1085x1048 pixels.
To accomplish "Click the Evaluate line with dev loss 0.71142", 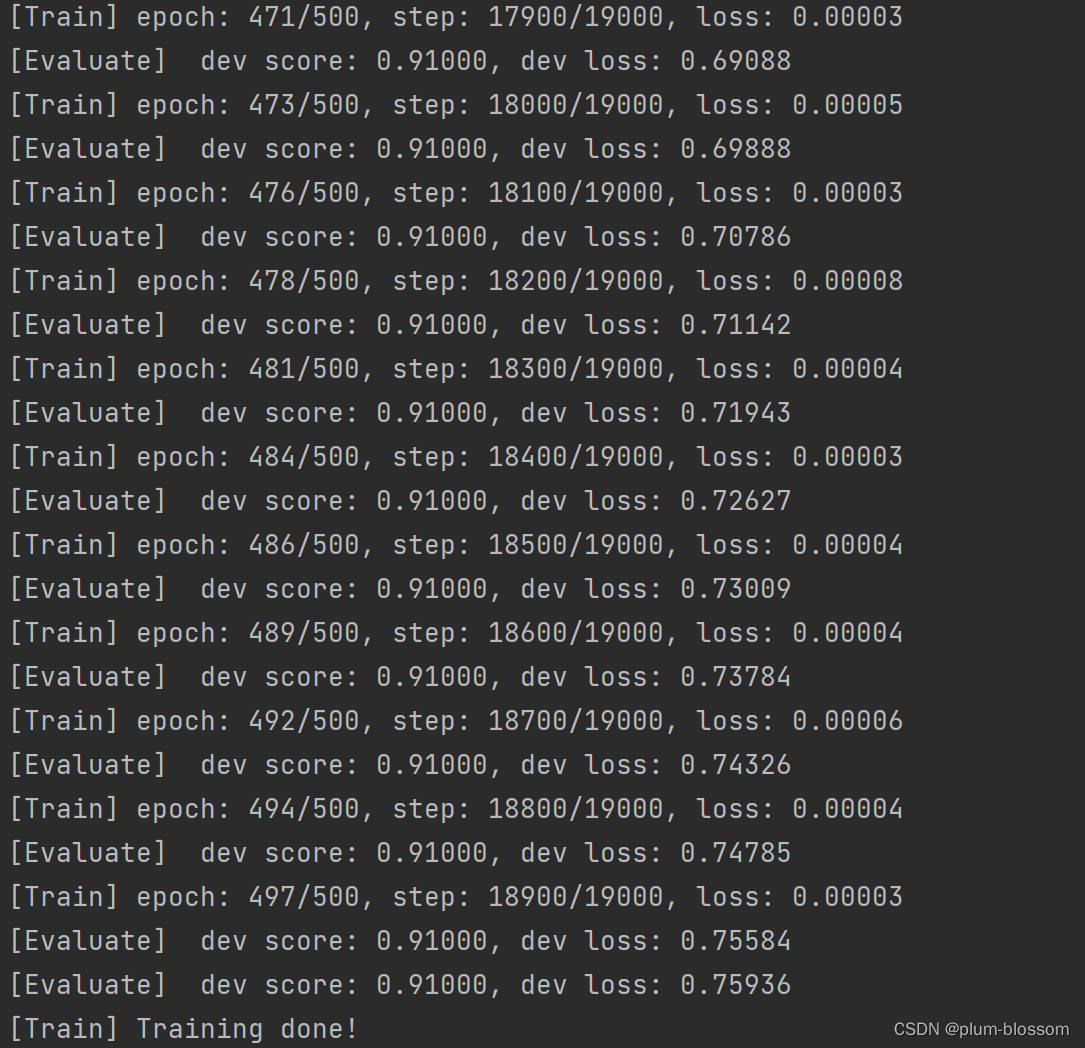I will click(x=400, y=324).
